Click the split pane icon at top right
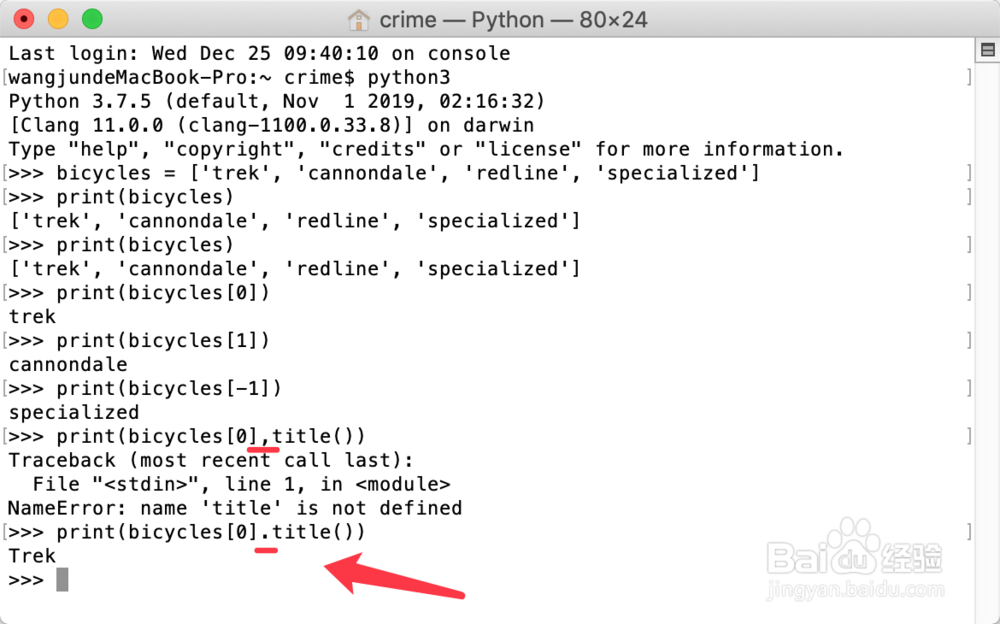The image size is (1000, 624). point(987,50)
